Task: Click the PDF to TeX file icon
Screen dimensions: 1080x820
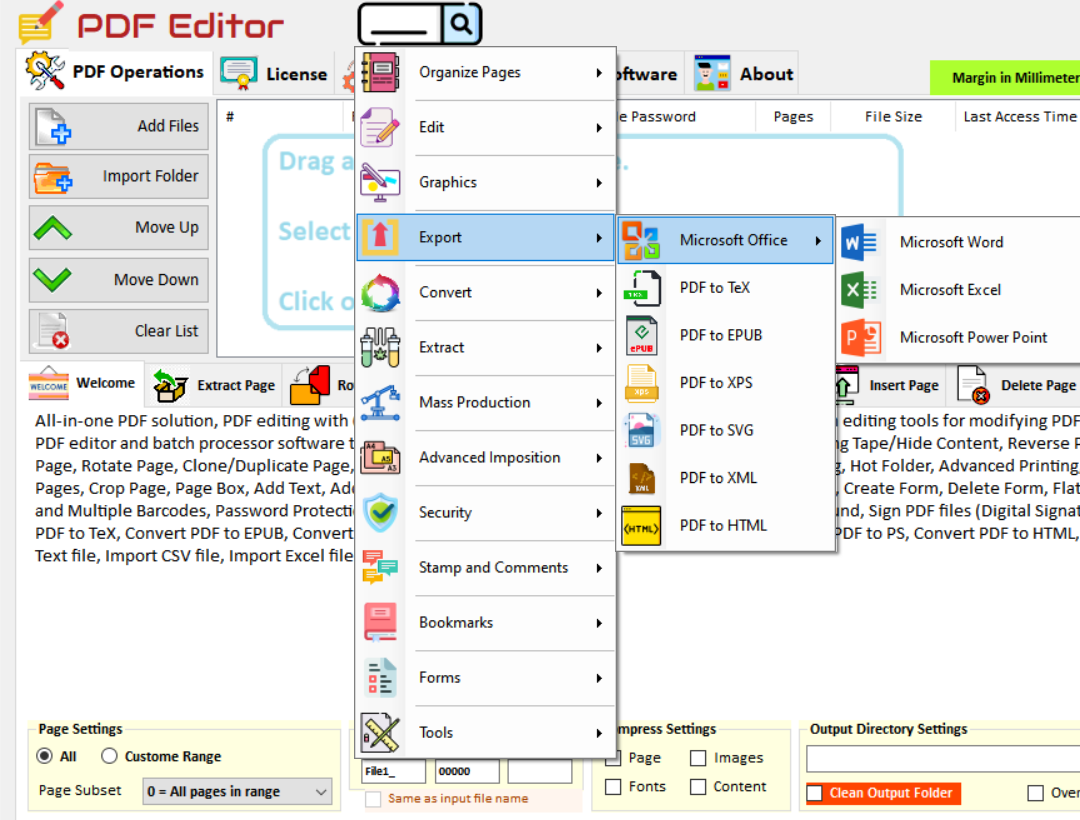Action: point(641,288)
